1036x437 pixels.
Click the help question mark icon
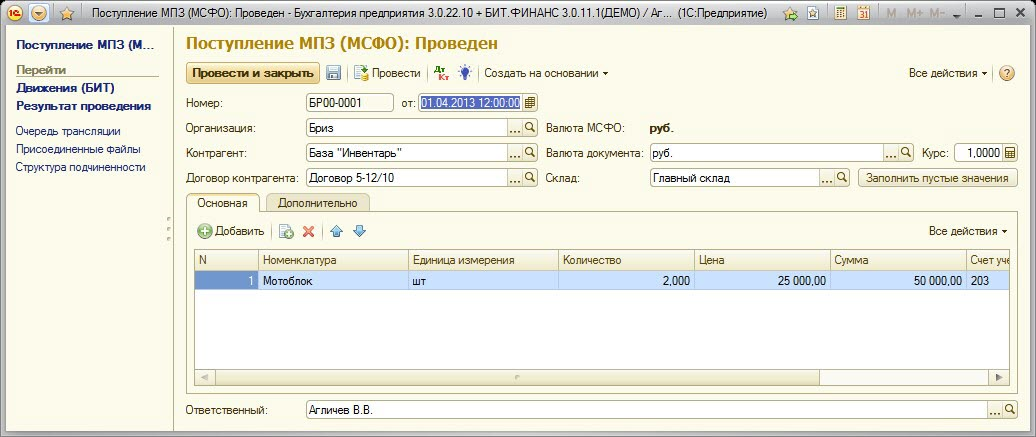coord(1006,73)
